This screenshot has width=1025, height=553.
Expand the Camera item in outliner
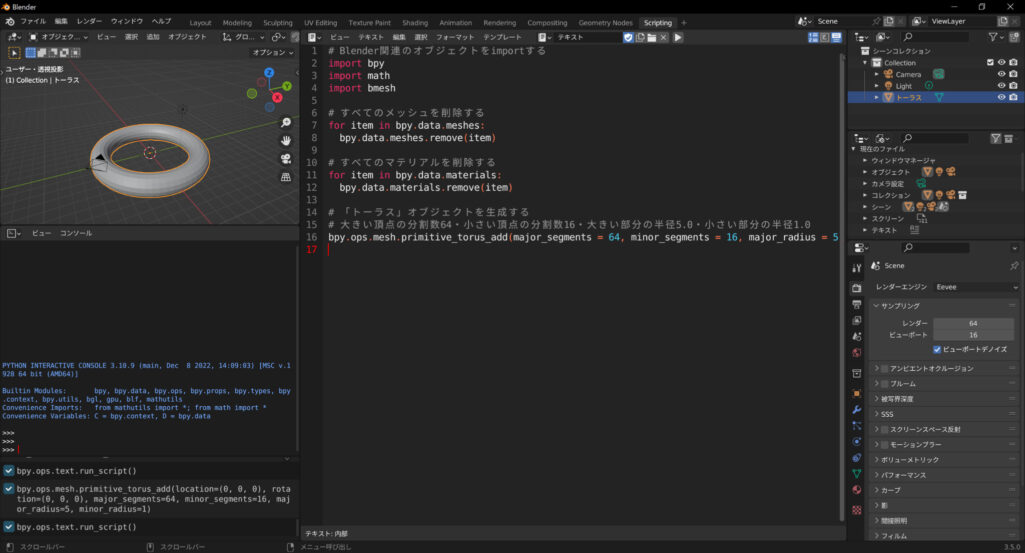click(877, 75)
